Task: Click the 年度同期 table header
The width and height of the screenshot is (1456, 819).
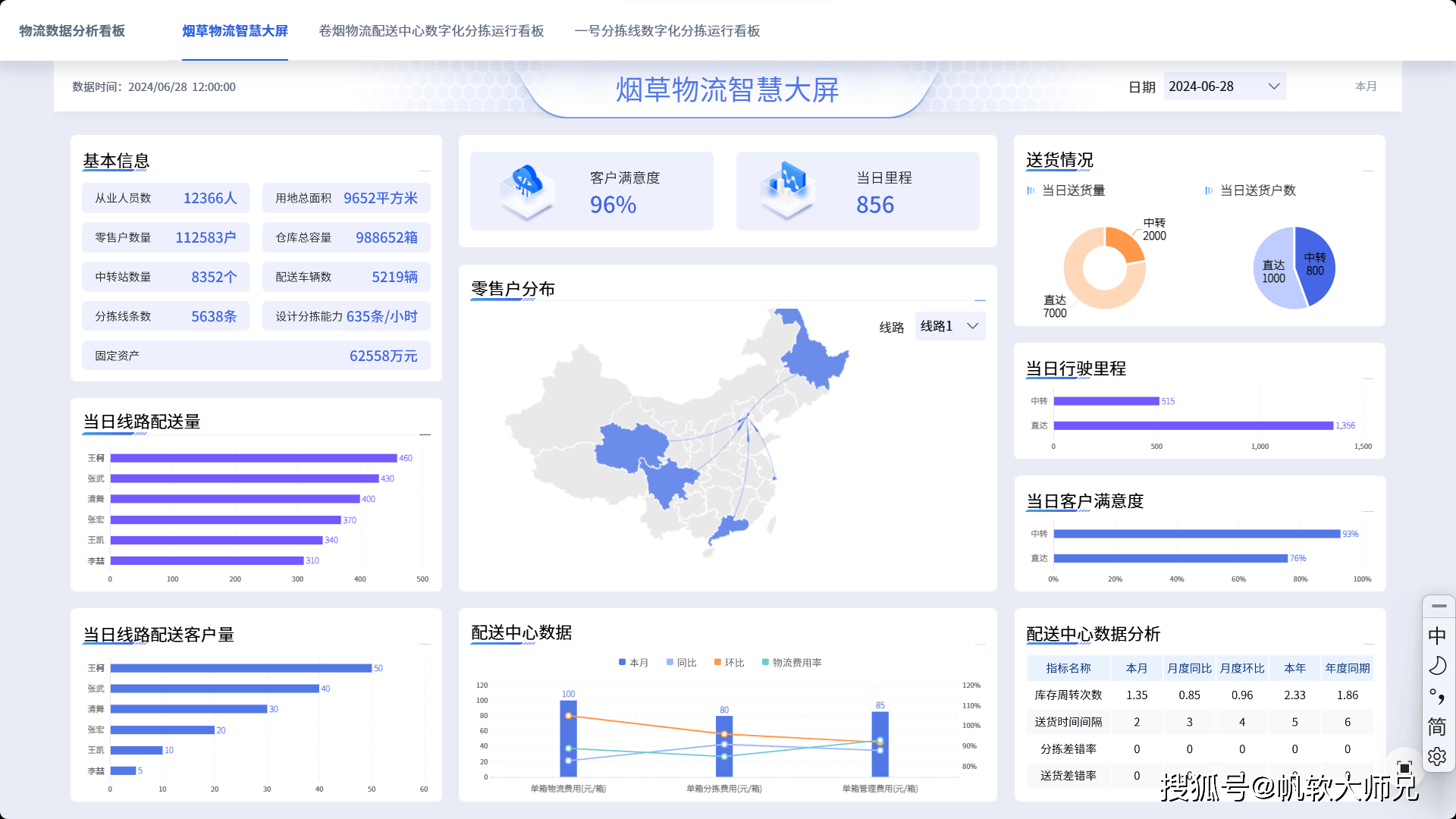Action: [1348, 668]
